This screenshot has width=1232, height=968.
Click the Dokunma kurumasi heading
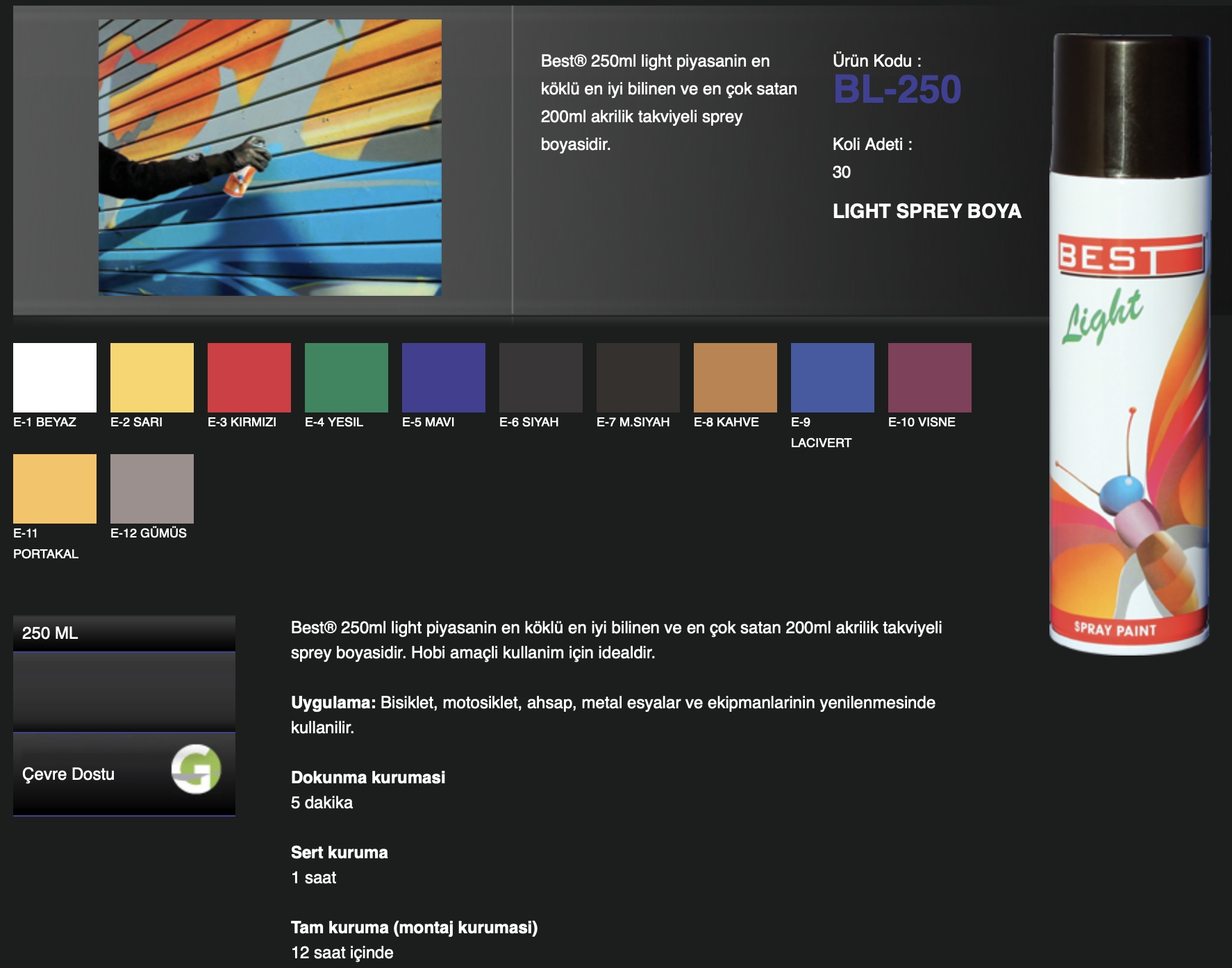click(368, 778)
